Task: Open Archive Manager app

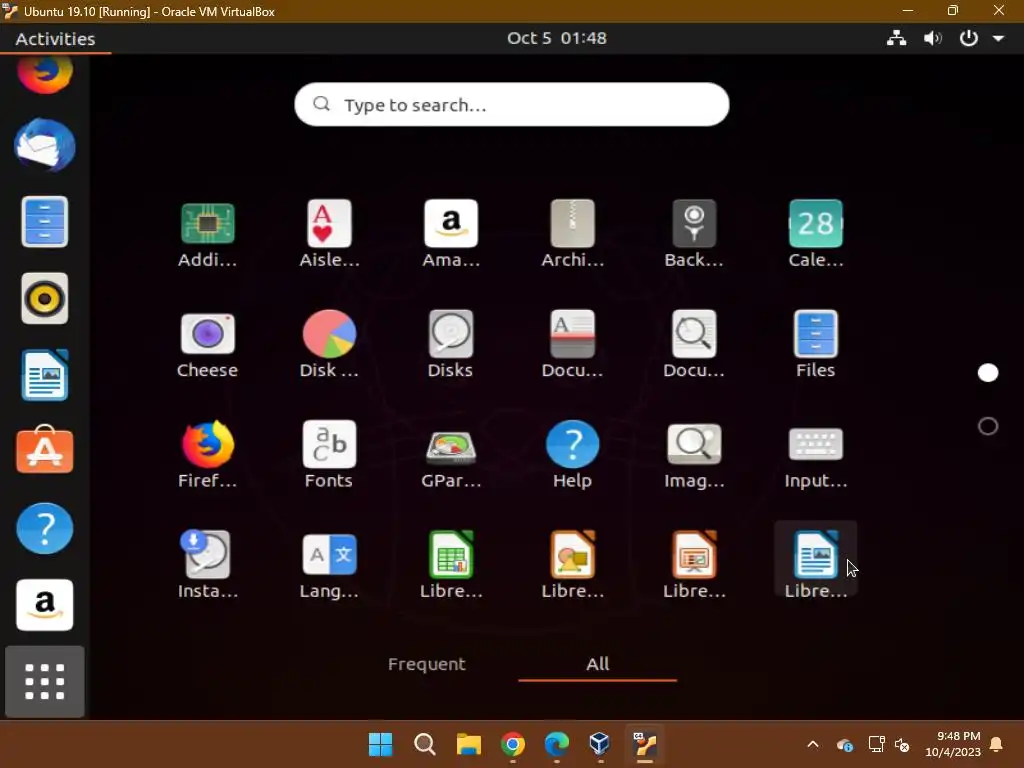Action: [x=572, y=233]
